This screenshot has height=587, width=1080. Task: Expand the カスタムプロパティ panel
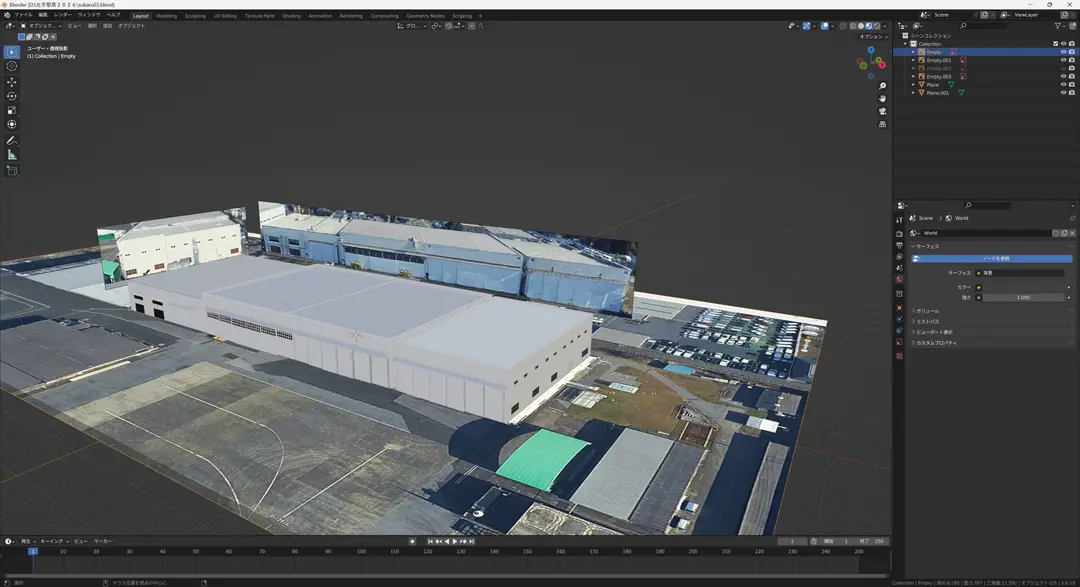point(936,342)
